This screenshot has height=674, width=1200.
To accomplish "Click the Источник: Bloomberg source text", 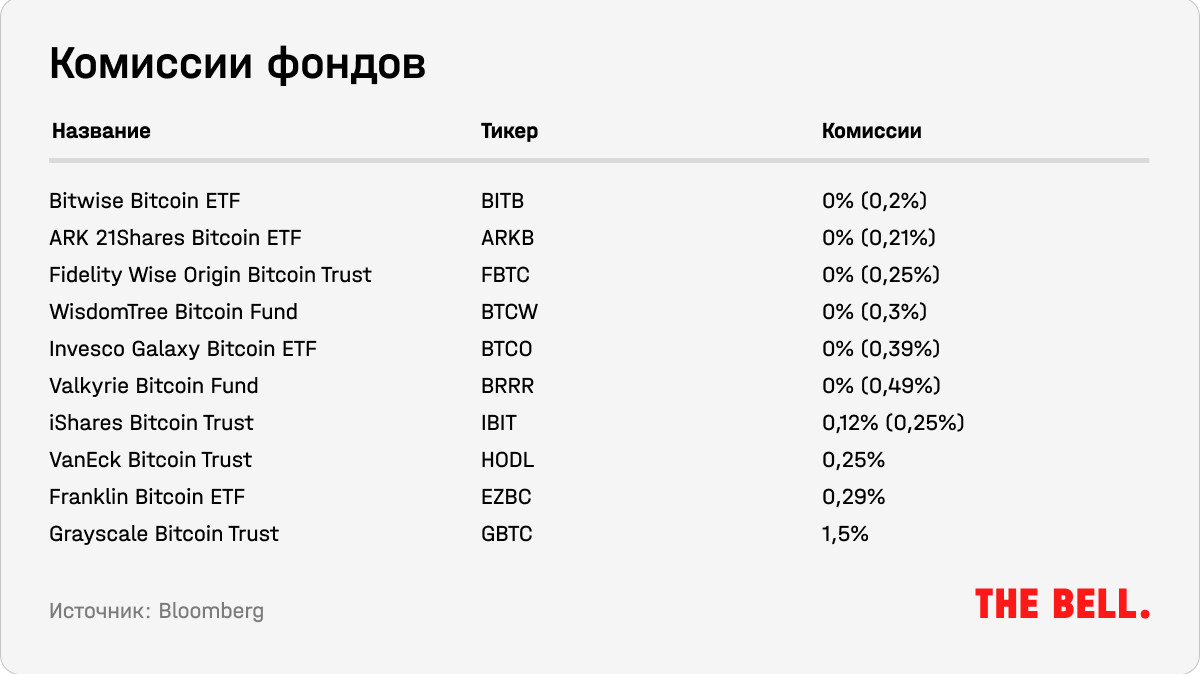I will tap(156, 611).
